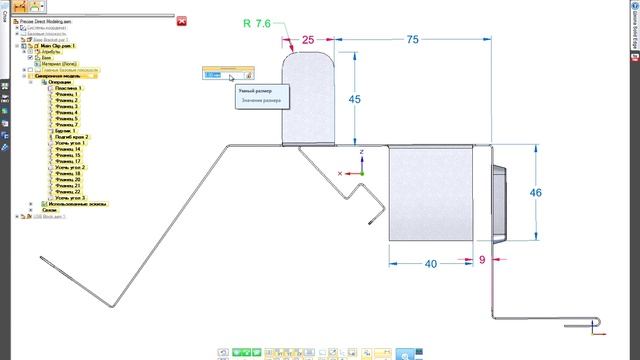The height and width of the screenshot is (360, 640).
Task: Click the red 25 dimension value
Action: click(x=308, y=40)
